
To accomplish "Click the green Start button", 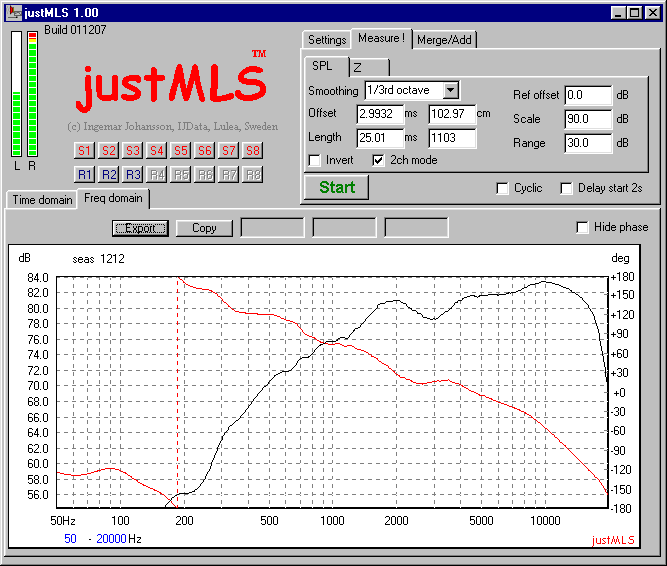I will click(336, 187).
